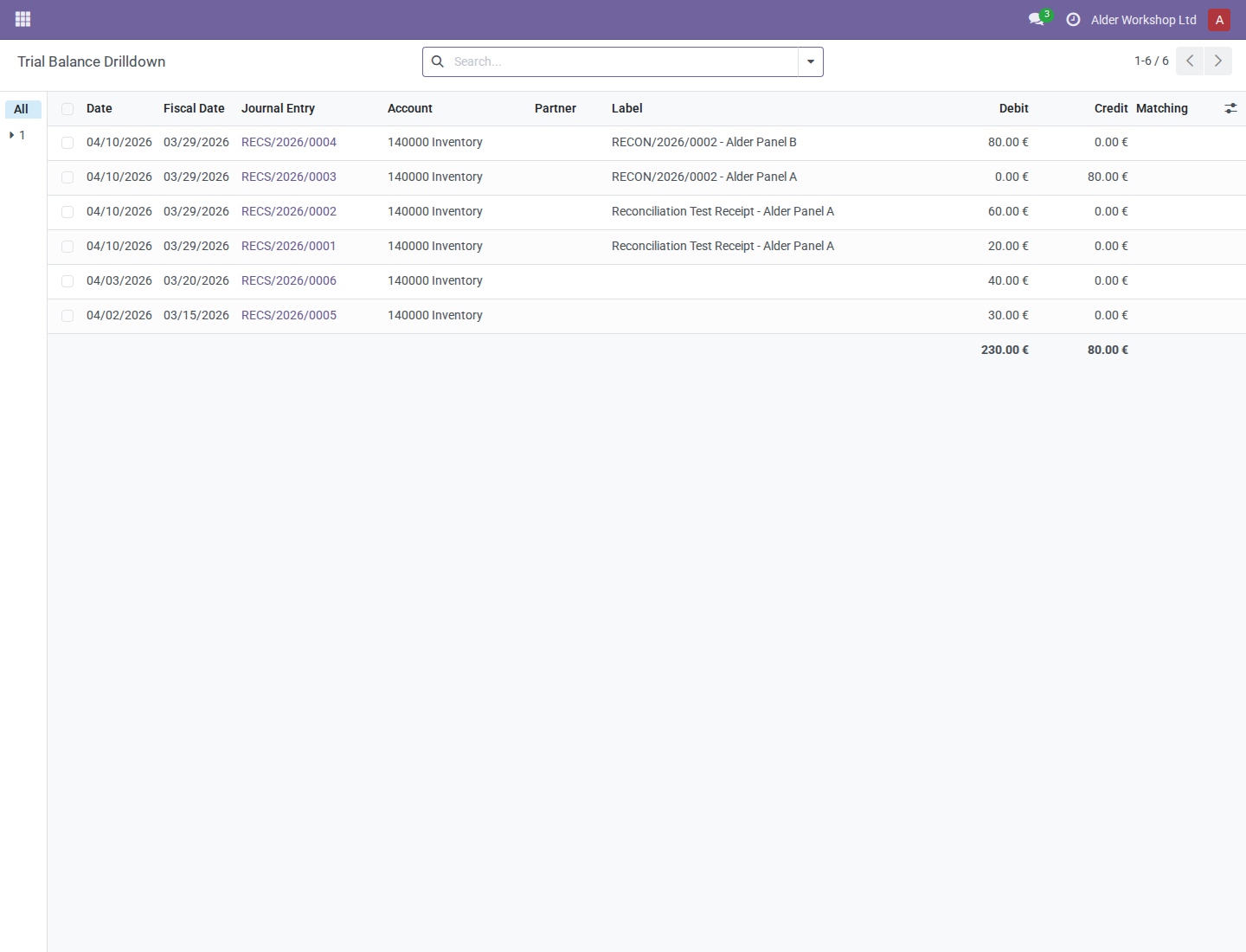Click the 1-6 / 6 pager counter

tap(1152, 61)
